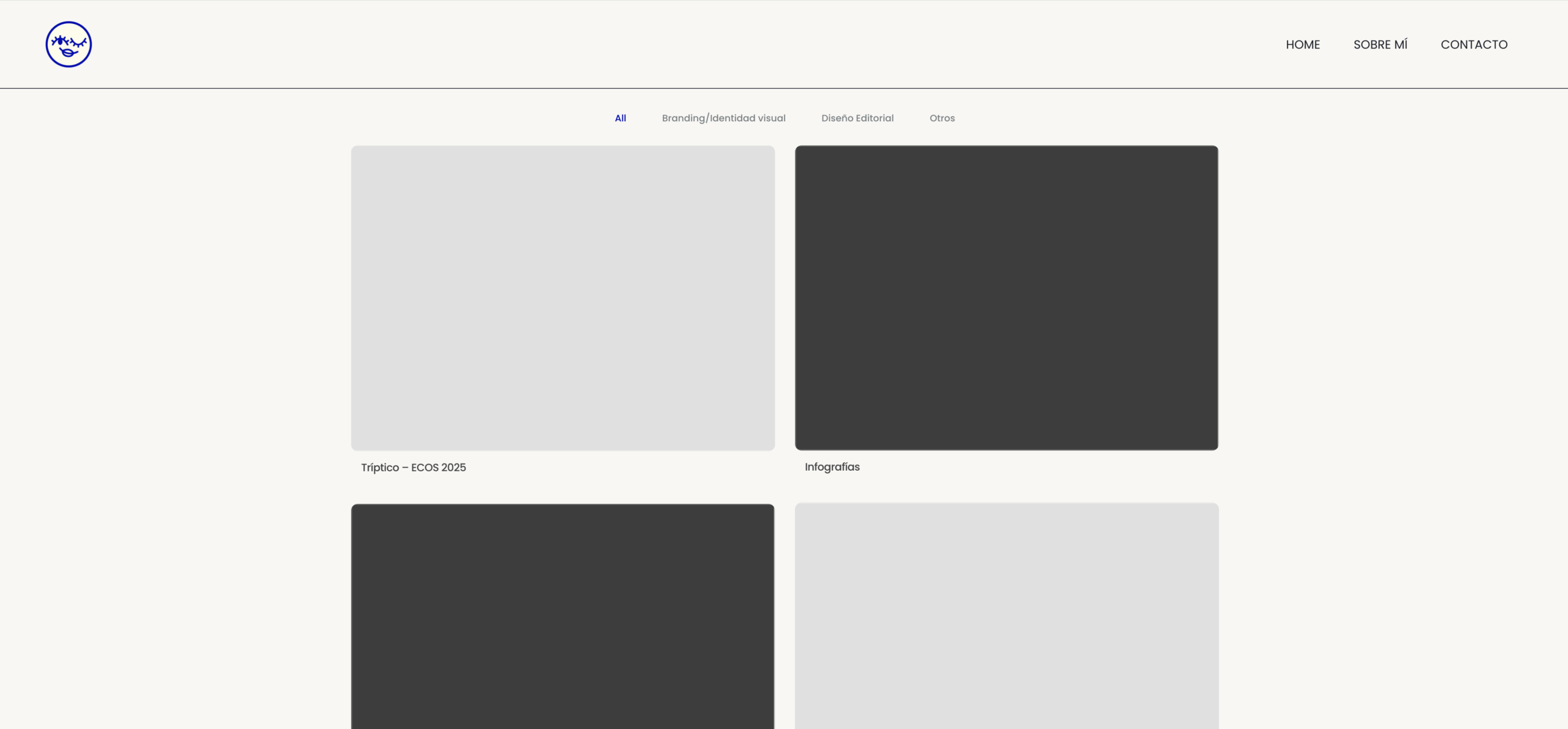Image resolution: width=1568 pixels, height=729 pixels.
Task: Click the blue winking face logo
Action: pos(69,44)
